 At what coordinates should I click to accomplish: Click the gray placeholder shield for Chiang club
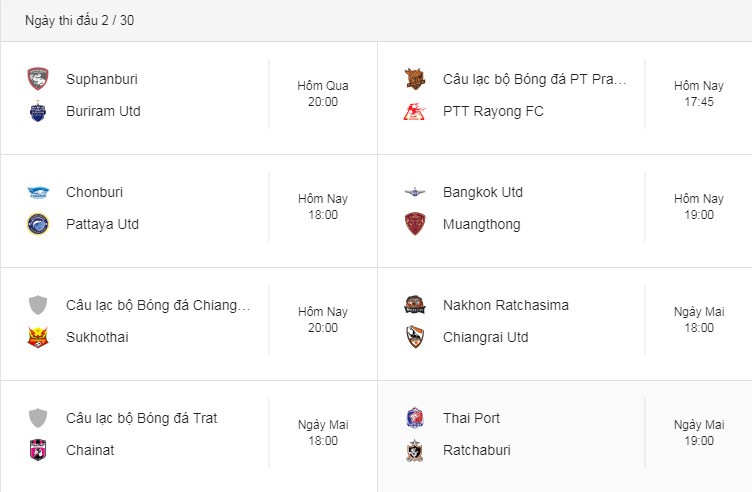(38, 305)
